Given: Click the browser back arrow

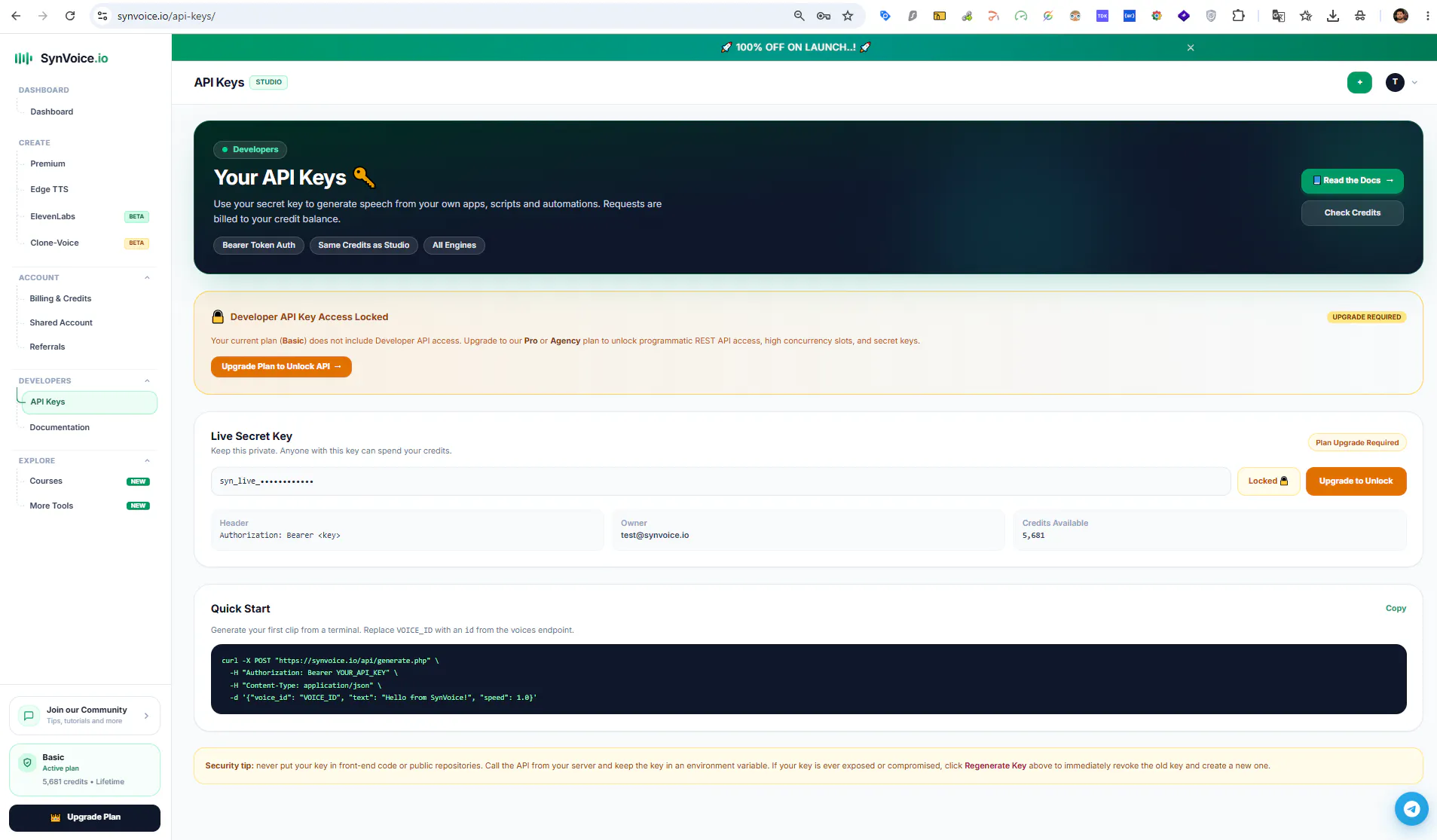Looking at the screenshot, I should click(16, 16).
